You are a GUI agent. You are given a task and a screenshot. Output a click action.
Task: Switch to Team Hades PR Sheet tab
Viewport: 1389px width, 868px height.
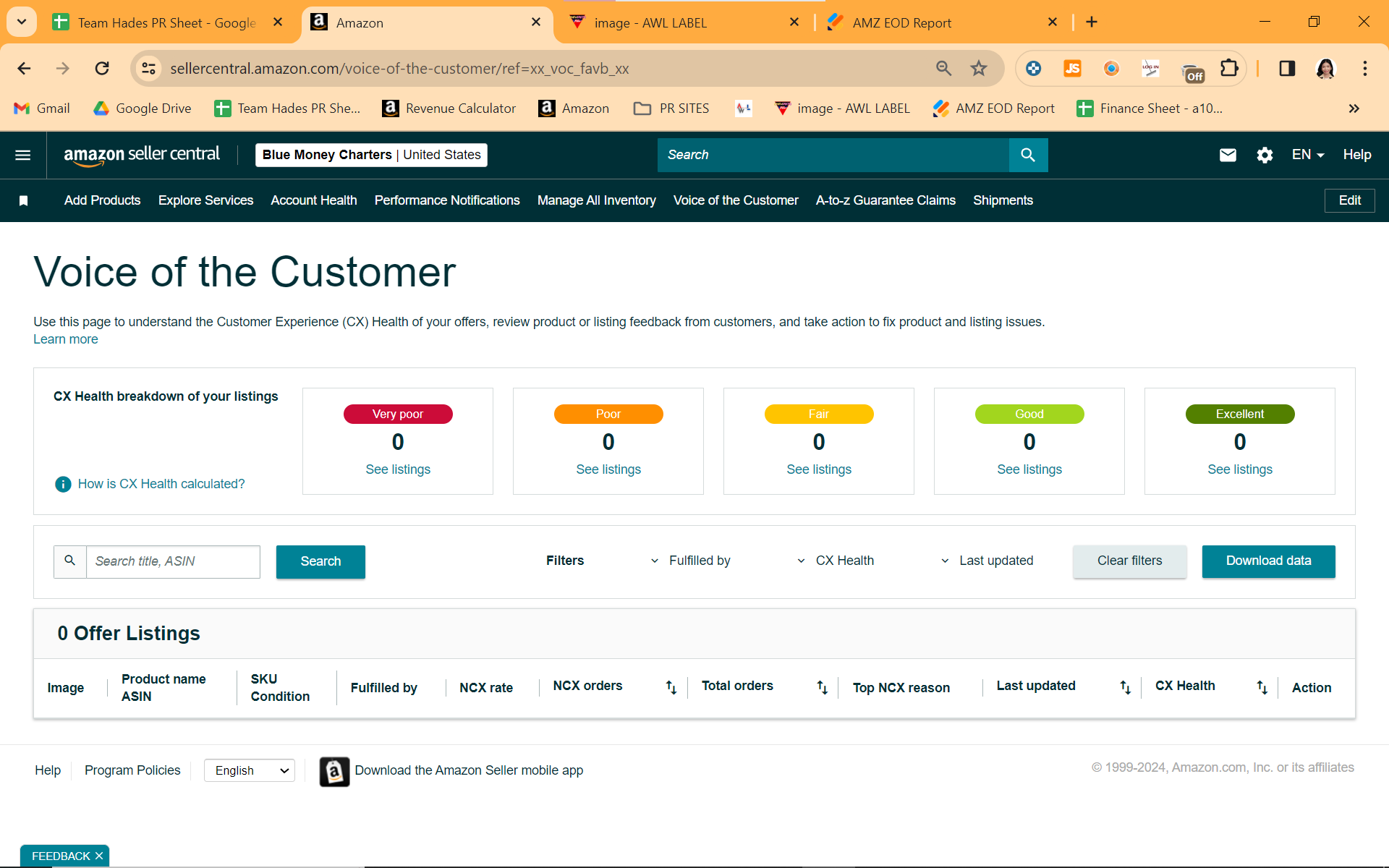(168, 22)
